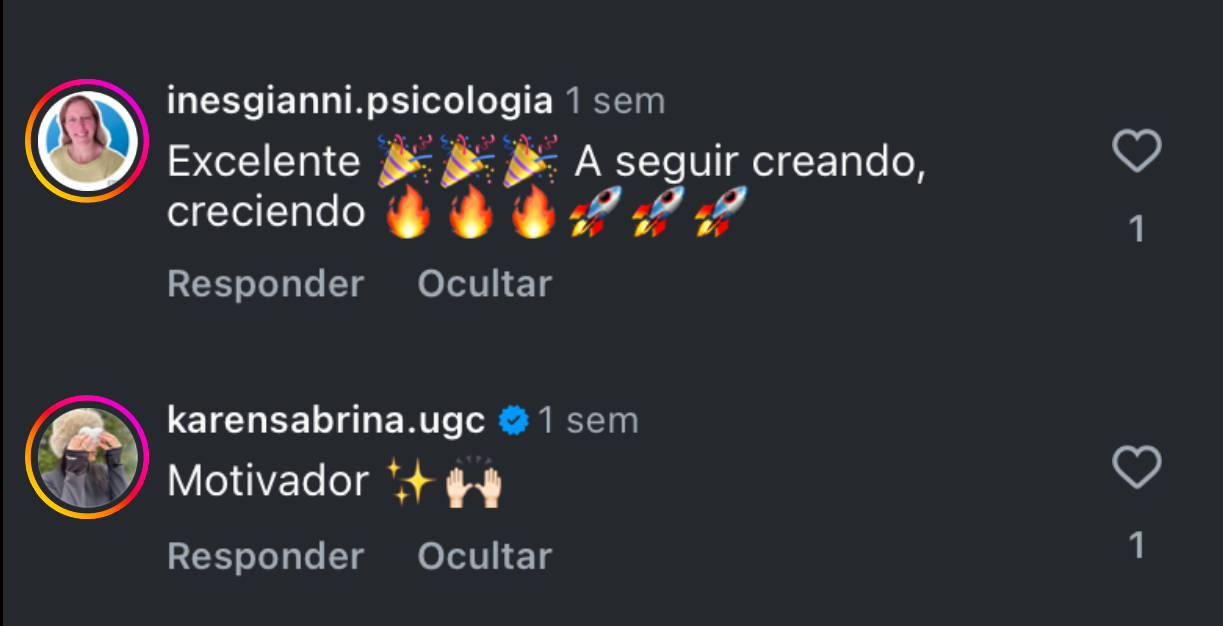Click the word Excelente in first comment
The image size is (1223, 626).
point(264,161)
